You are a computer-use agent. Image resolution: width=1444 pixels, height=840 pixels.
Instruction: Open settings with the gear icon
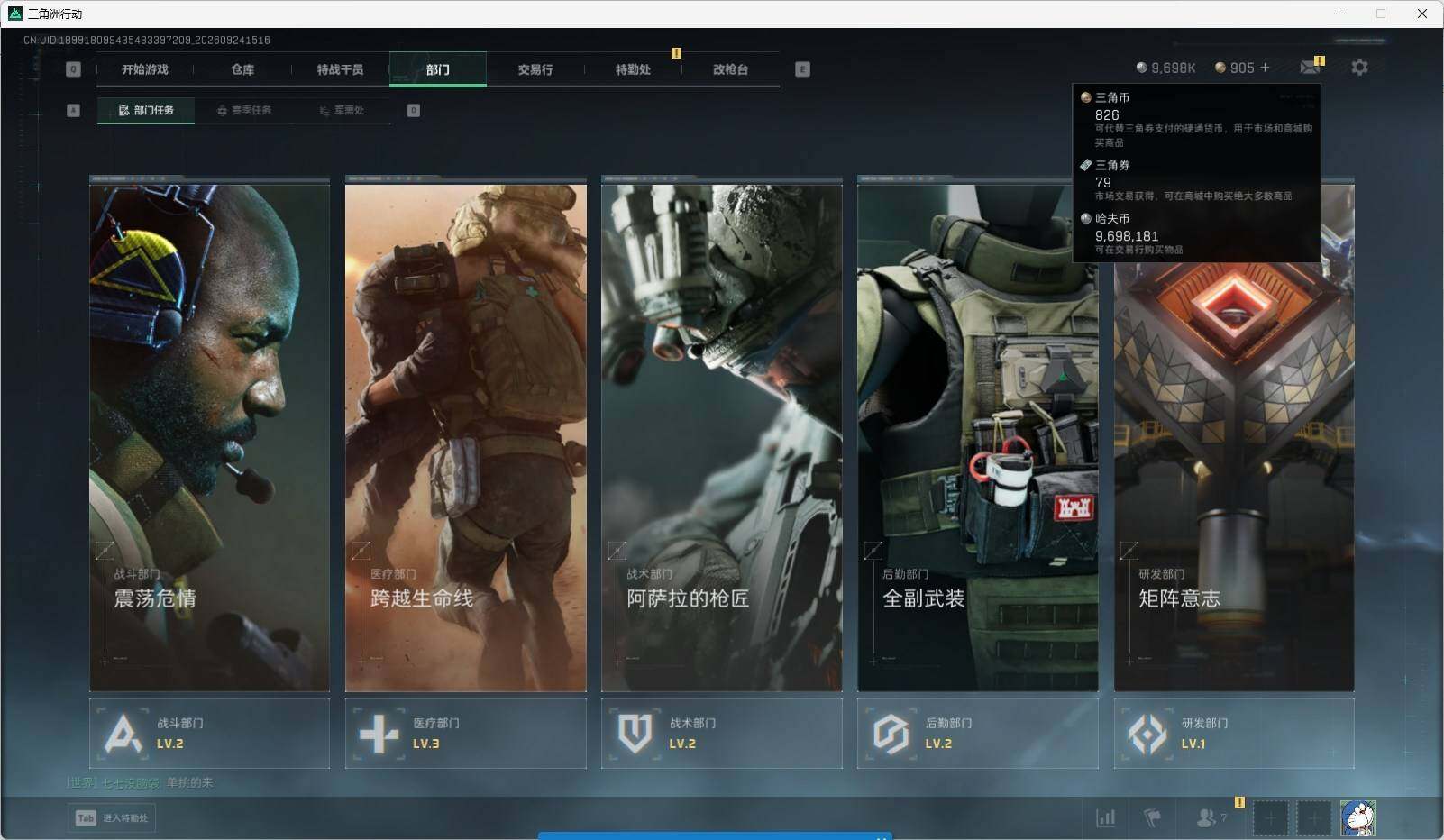1359,68
